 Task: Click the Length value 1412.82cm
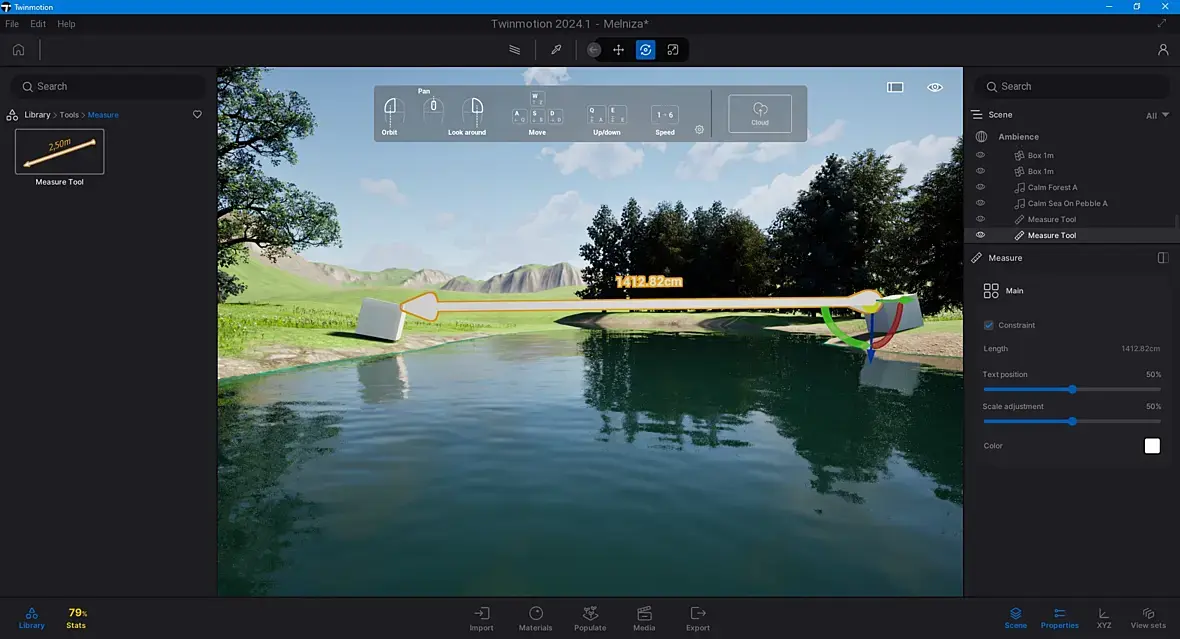(x=1140, y=349)
